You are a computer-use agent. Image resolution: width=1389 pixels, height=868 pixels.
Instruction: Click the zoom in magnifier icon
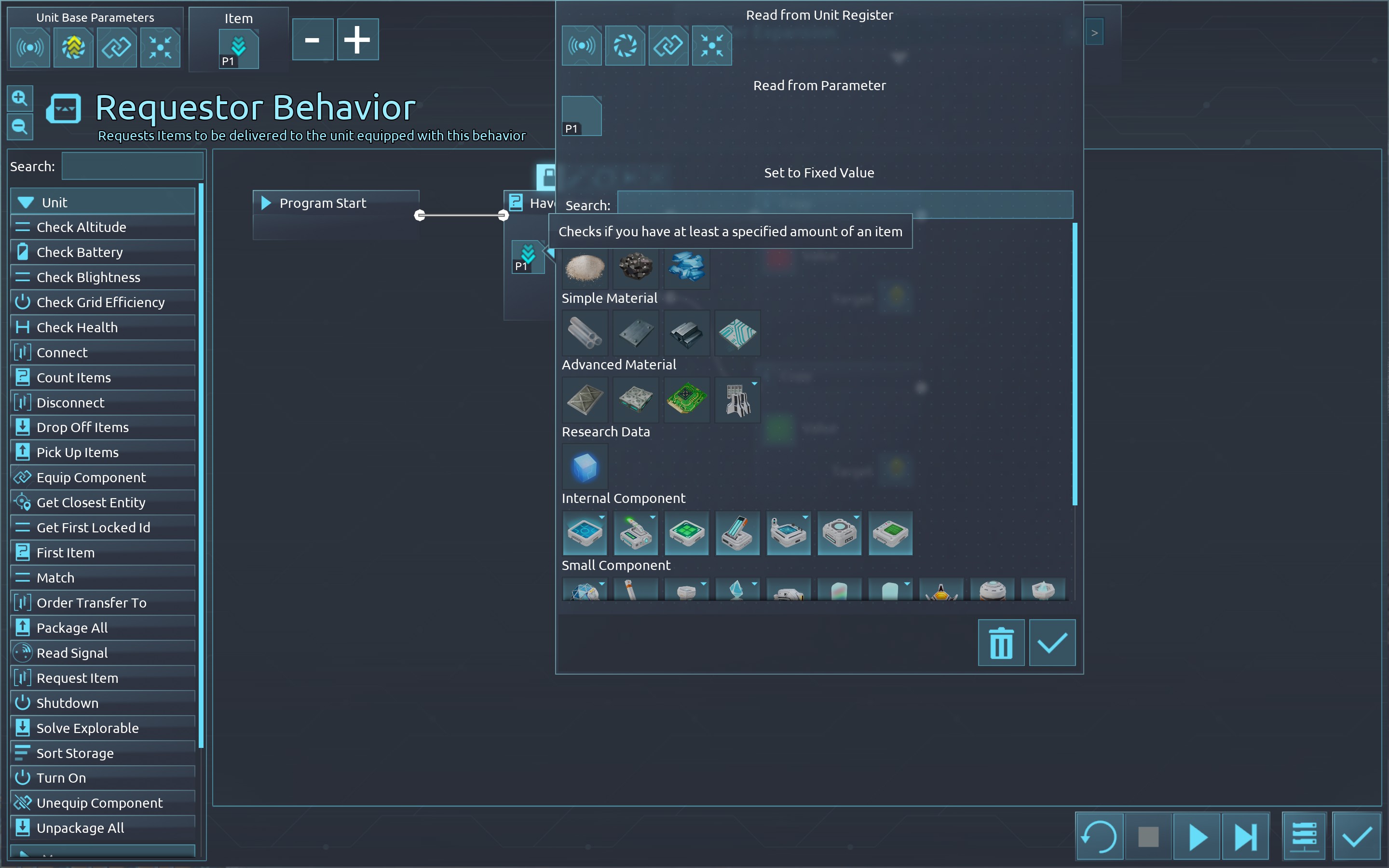coord(19,99)
